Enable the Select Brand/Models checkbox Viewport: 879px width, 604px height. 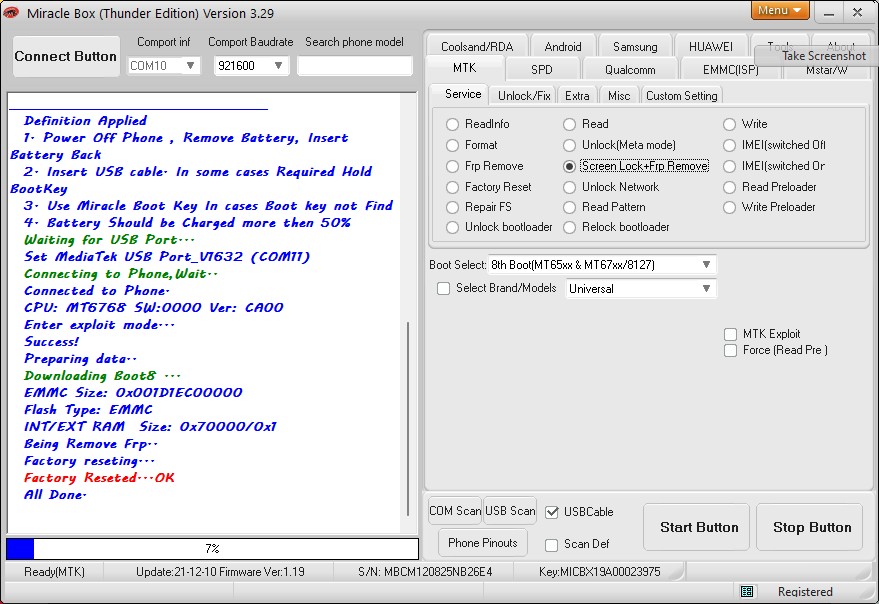443,288
